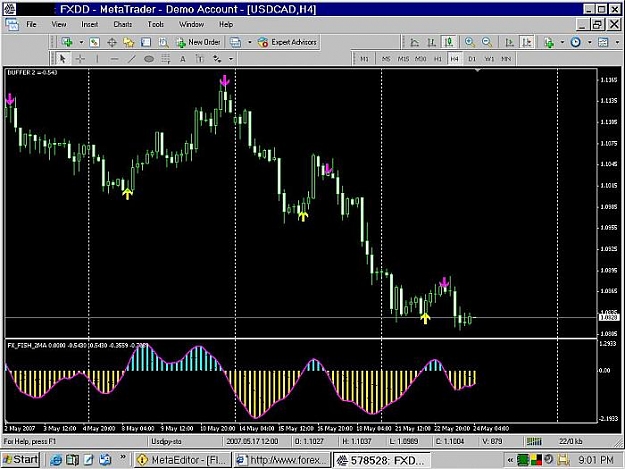Open the Tools menu
625x469 pixels.
click(155, 25)
